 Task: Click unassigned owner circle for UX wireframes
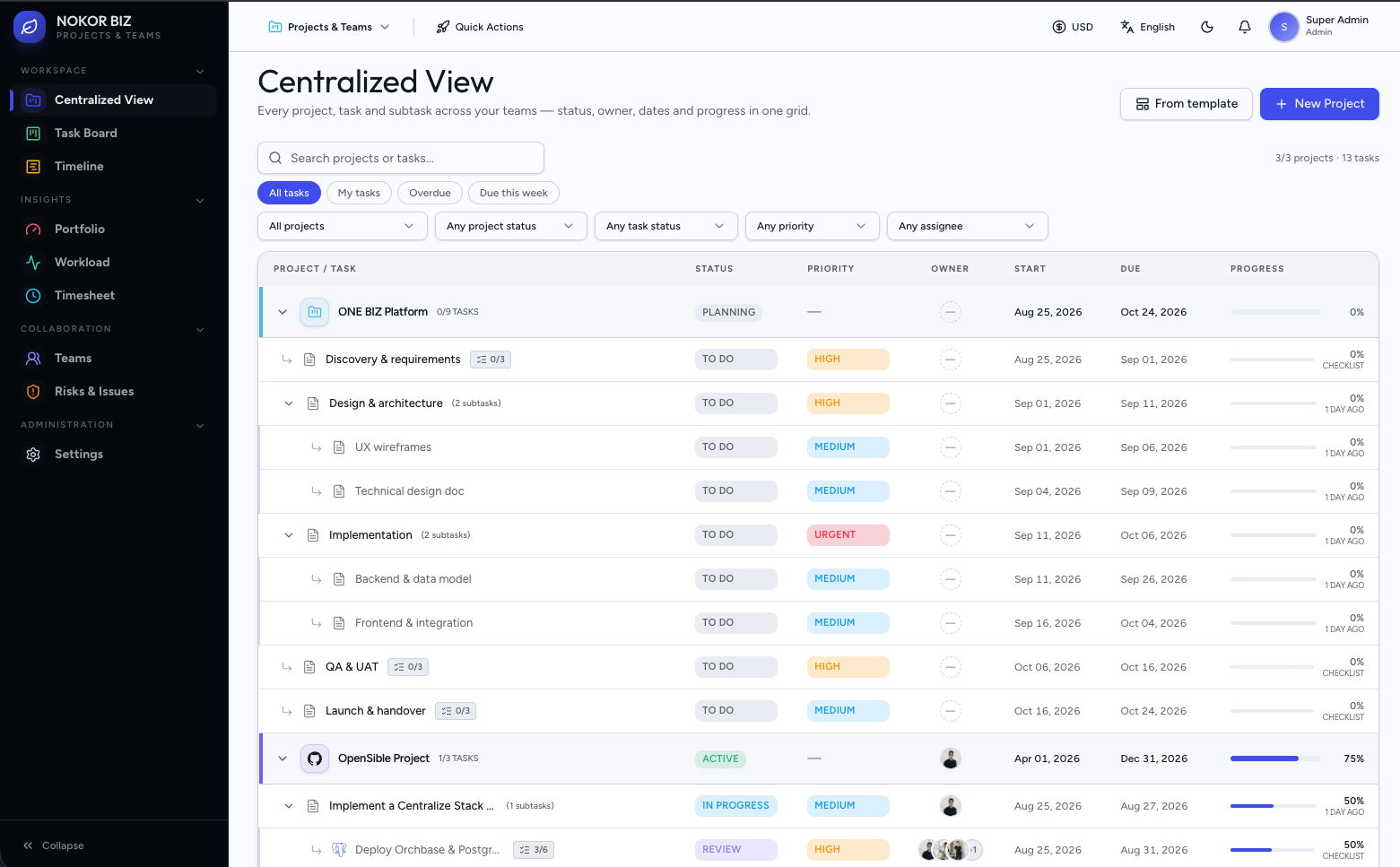pos(951,447)
